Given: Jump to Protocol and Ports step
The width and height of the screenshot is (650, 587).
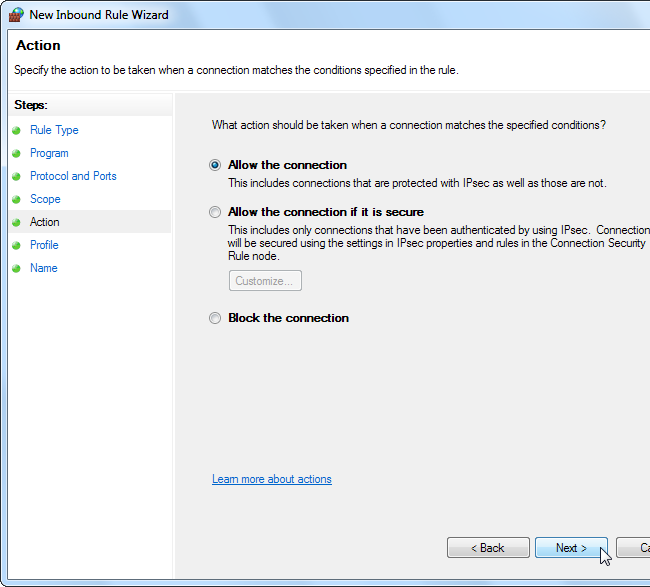Looking at the screenshot, I should pos(73,176).
